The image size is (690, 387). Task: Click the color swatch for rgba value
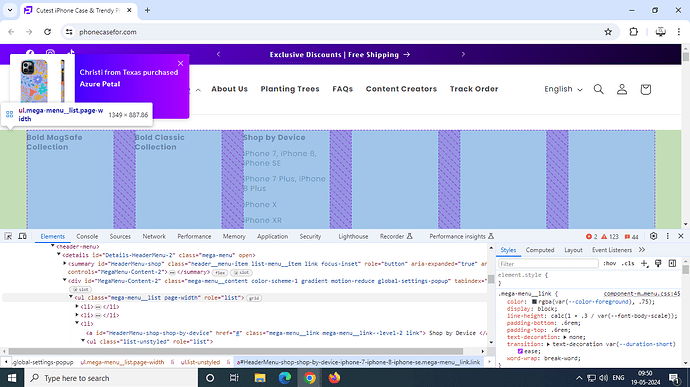tap(534, 302)
